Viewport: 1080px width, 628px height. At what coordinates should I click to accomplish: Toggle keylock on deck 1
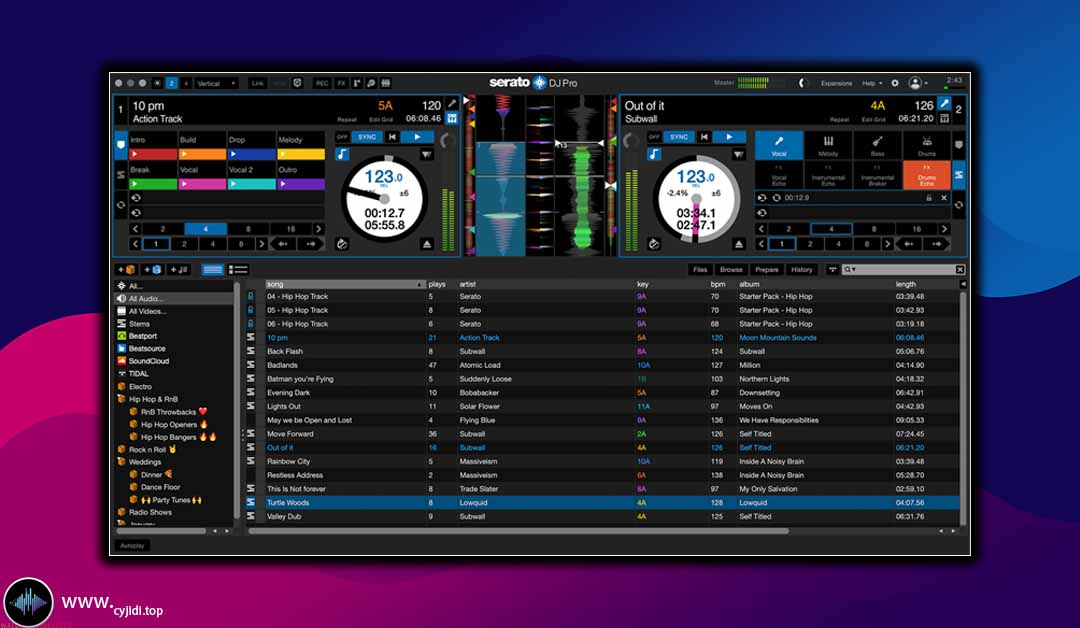click(x=342, y=154)
